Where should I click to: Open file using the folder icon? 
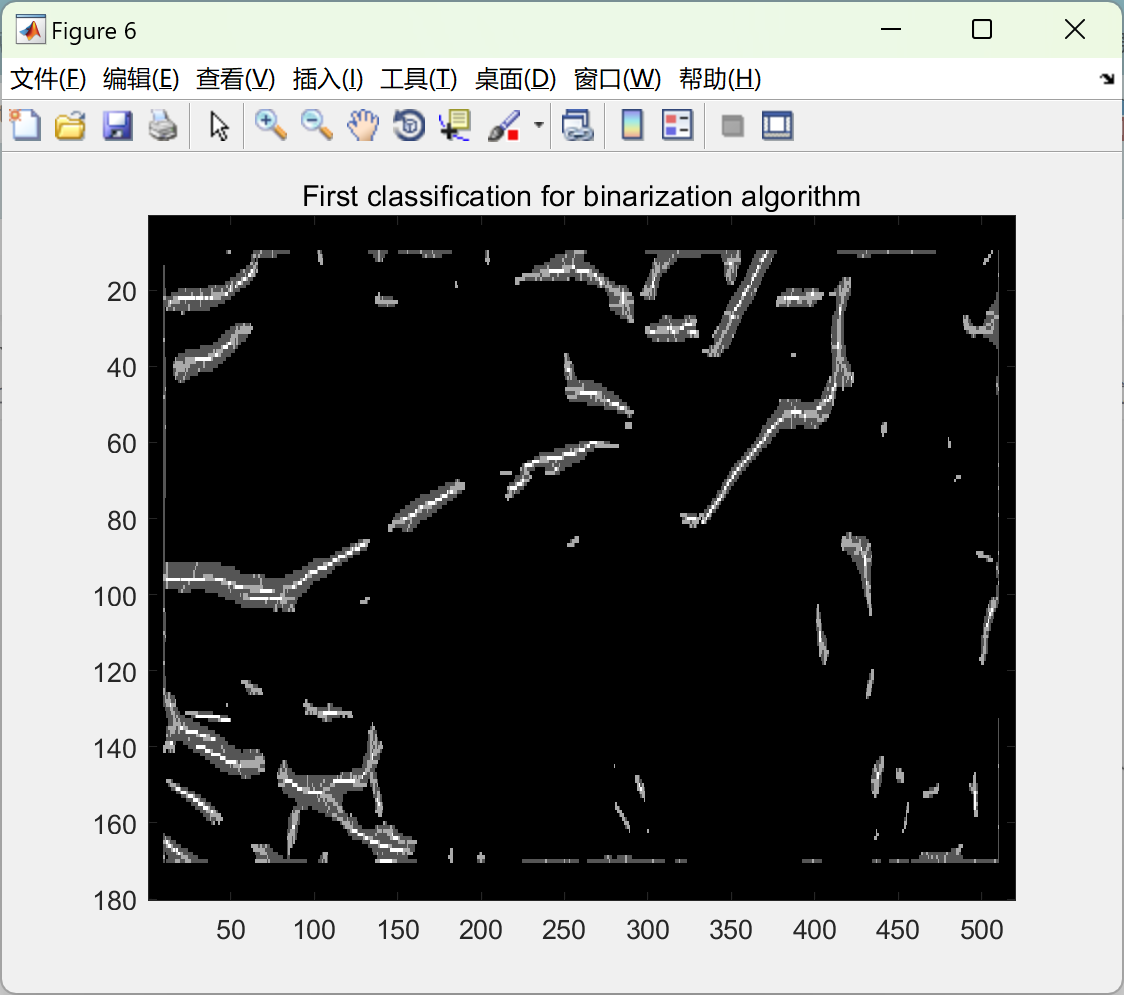coord(70,125)
